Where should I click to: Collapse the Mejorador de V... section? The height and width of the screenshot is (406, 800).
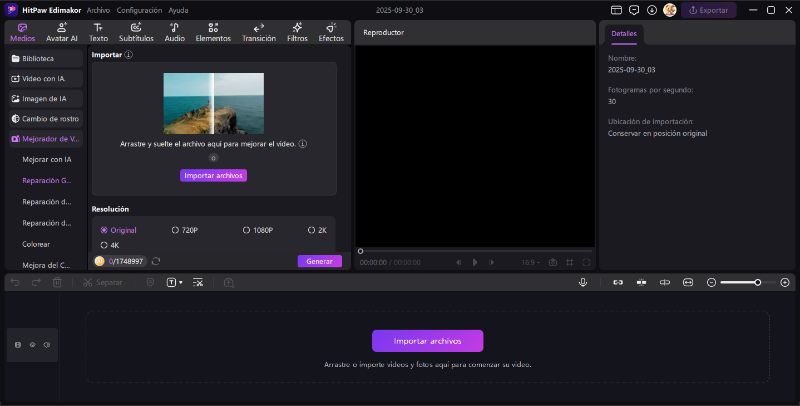pyautogui.click(x=44, y=139)
